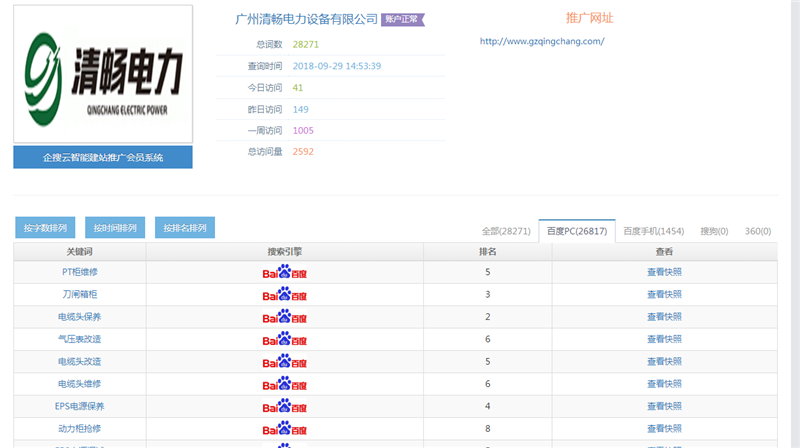This screenshot has width=800, height=448.
Task: Open keyword link 气压表改造
Action: [80, 339]
